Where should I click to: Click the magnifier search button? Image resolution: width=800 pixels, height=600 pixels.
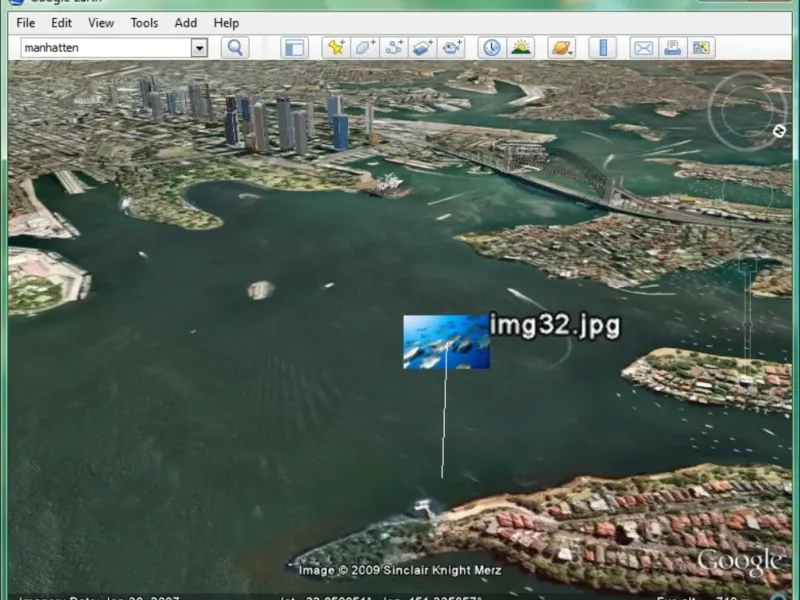coord(235,48)
